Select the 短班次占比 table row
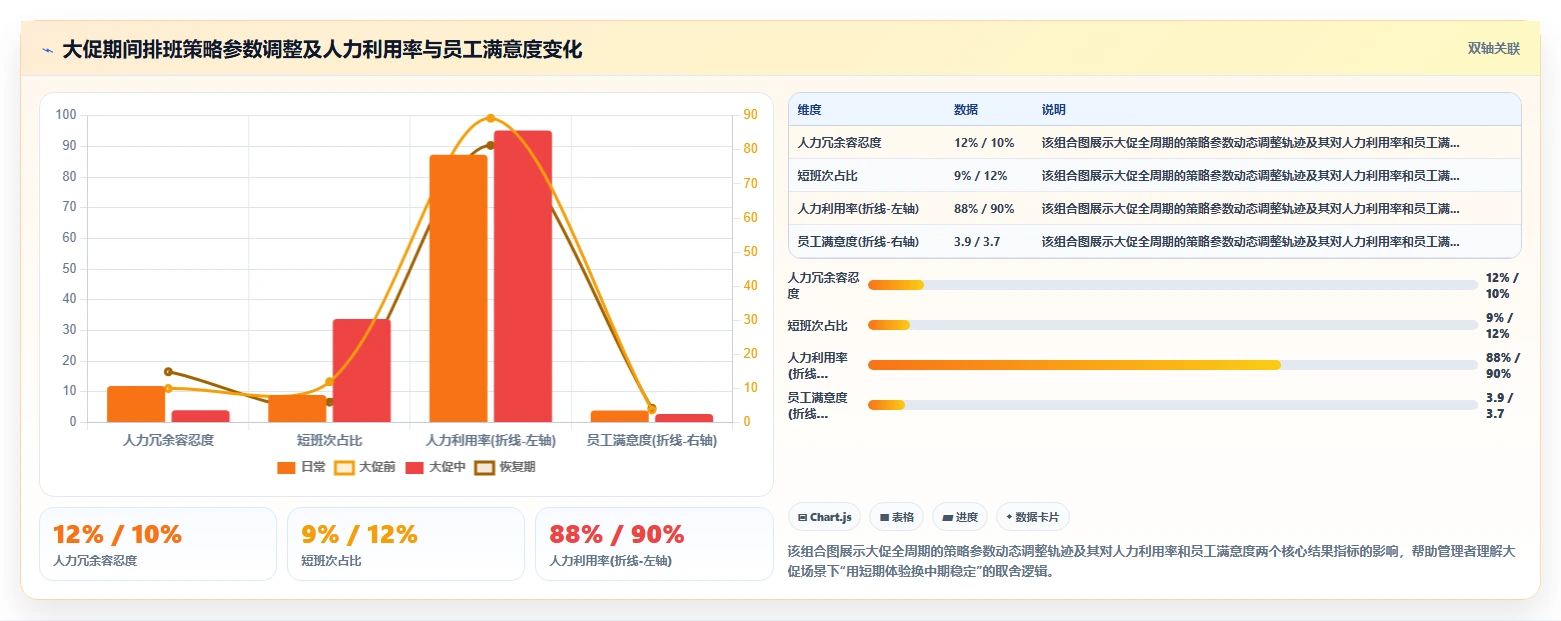The image size is (1561, 621). 1155,176
